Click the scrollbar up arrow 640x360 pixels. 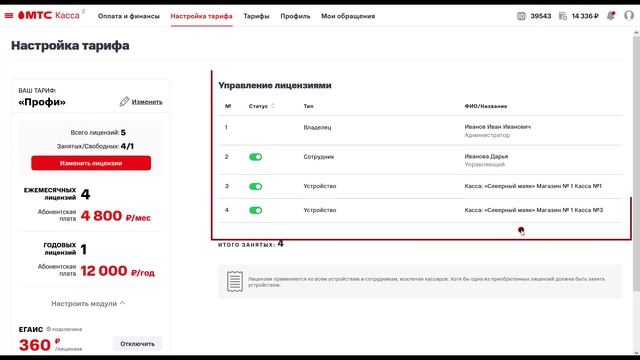[x=636, y=32]
